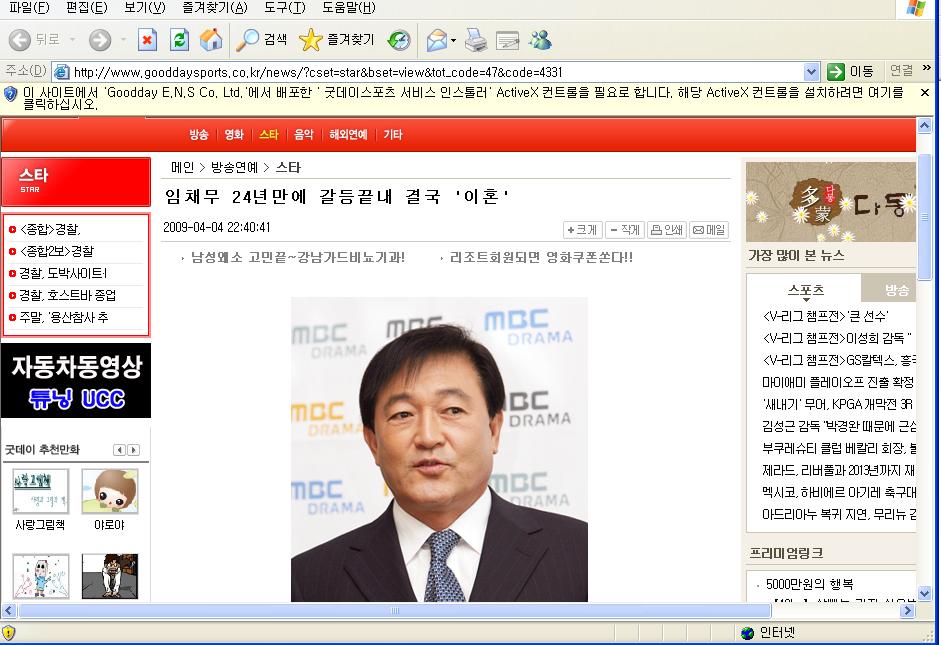This screenshot has width=941, height=645.
Task: Go to the Home page icon
Action: coord(211,40)
